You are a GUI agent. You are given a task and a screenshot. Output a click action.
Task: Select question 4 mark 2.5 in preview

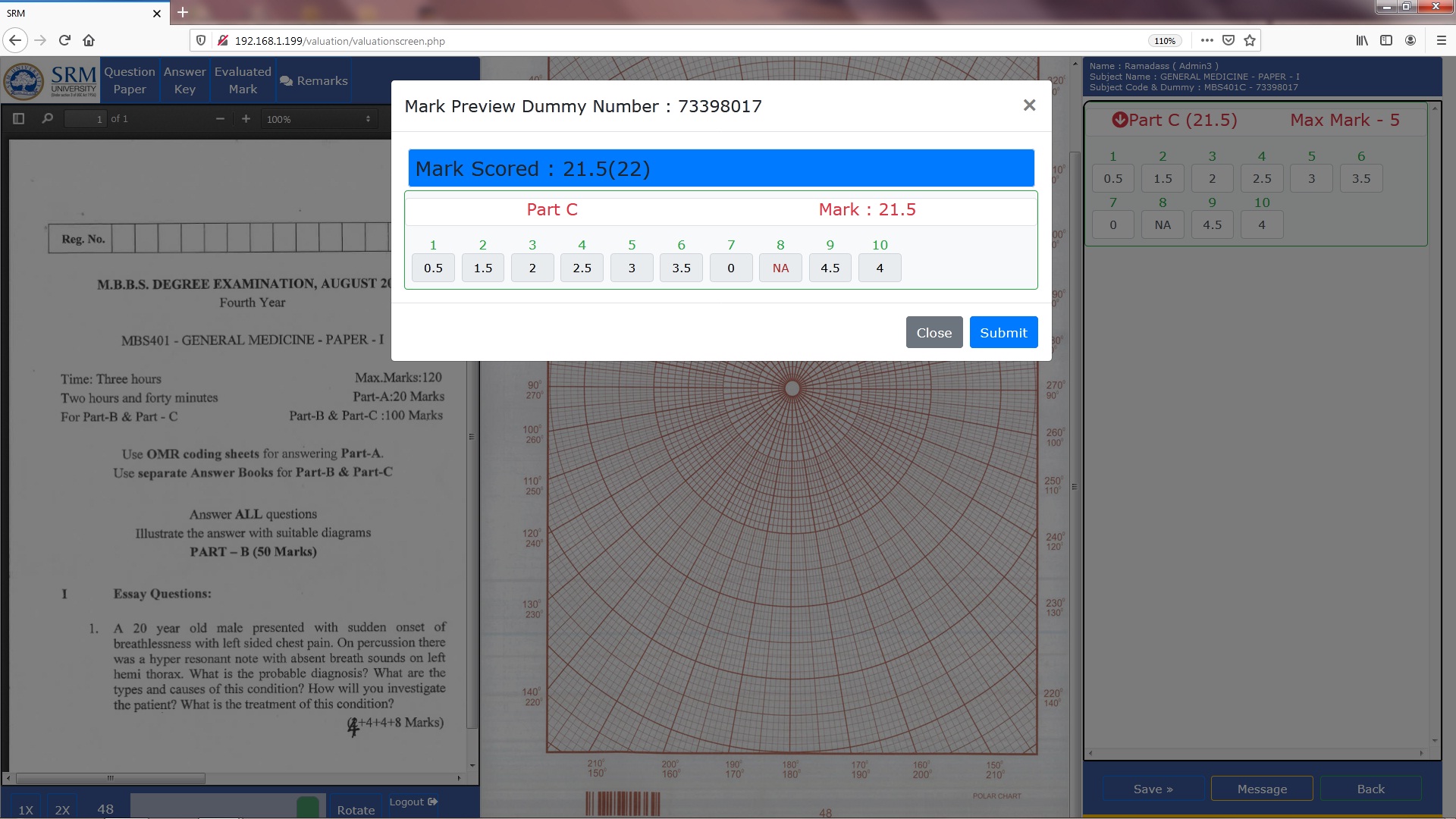coord(582,268)
